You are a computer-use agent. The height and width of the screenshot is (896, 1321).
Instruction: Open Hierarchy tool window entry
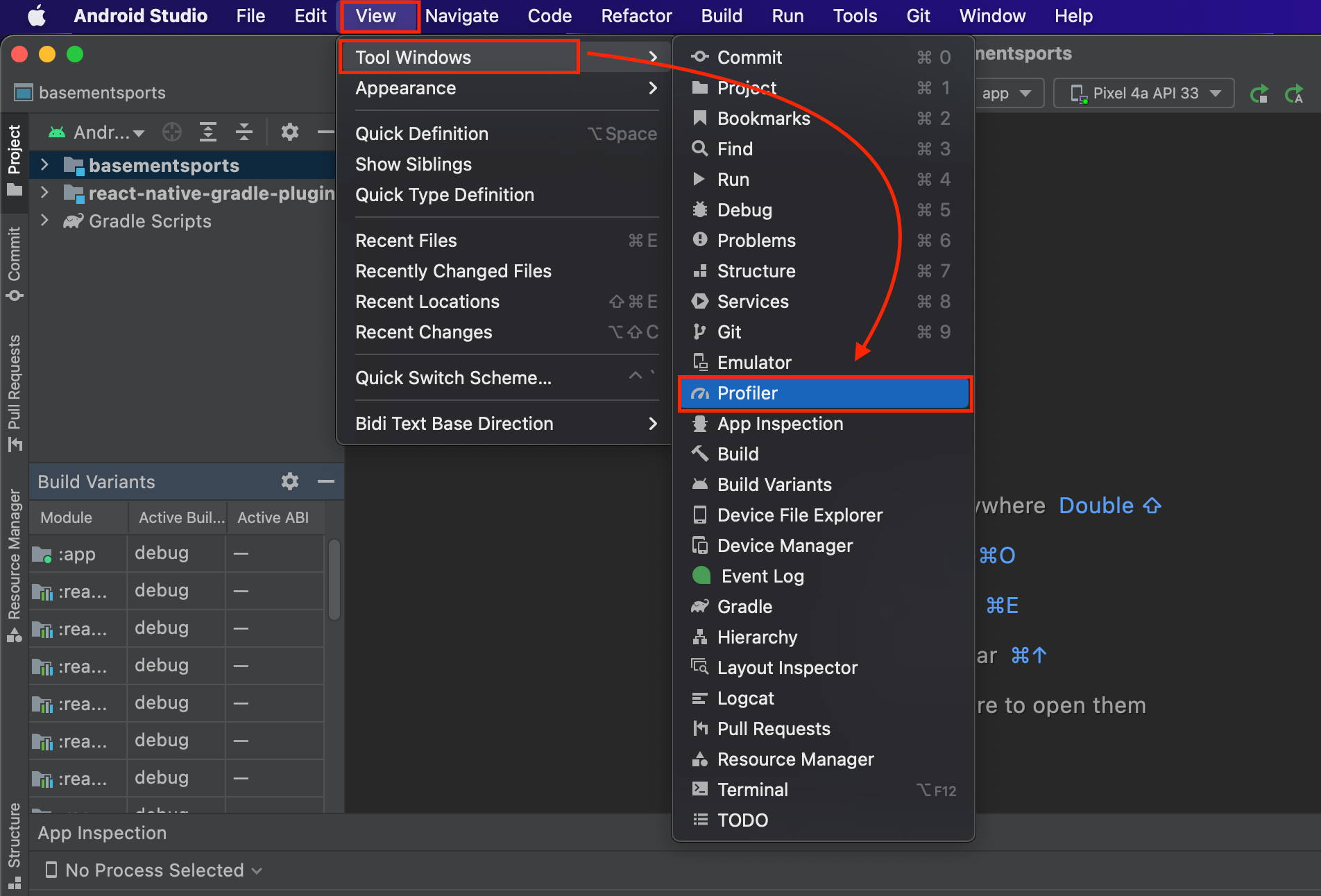point(824,637)
